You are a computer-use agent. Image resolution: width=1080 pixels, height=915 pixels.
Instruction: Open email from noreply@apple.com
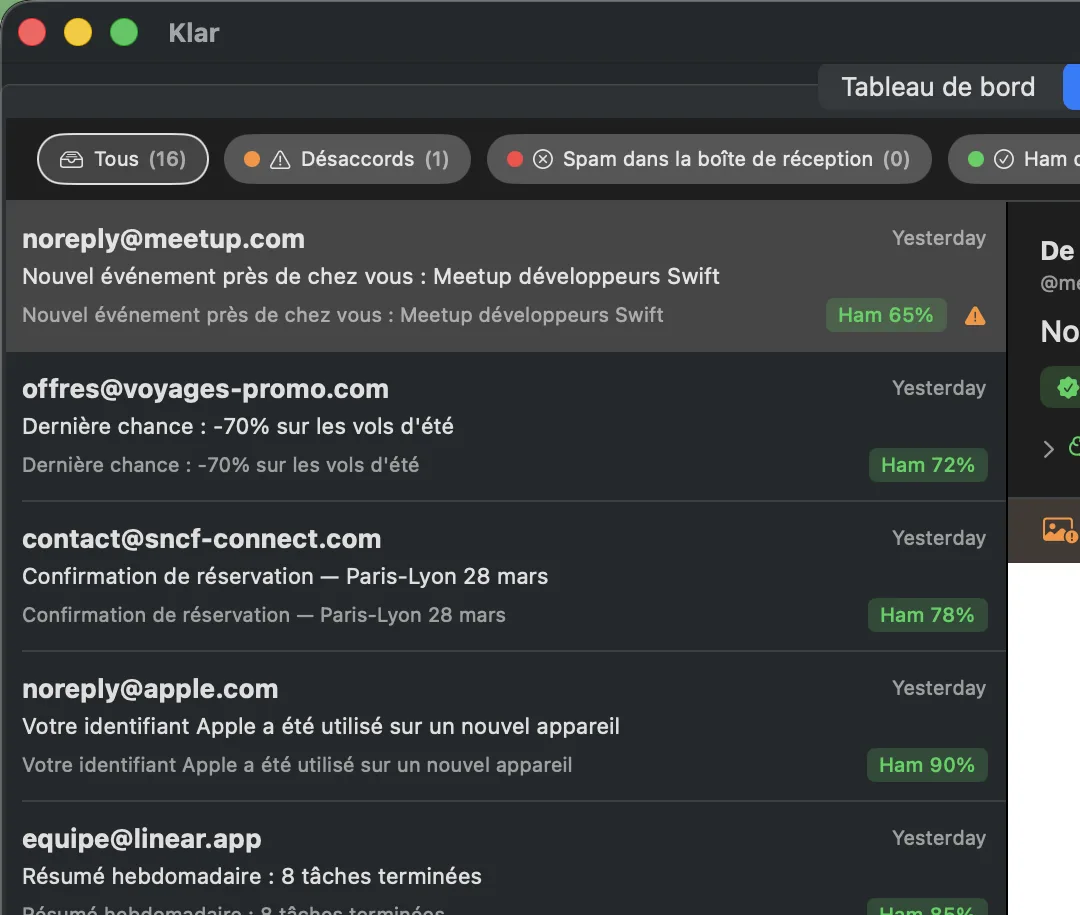pyautogui.click(x=506, y=727)
